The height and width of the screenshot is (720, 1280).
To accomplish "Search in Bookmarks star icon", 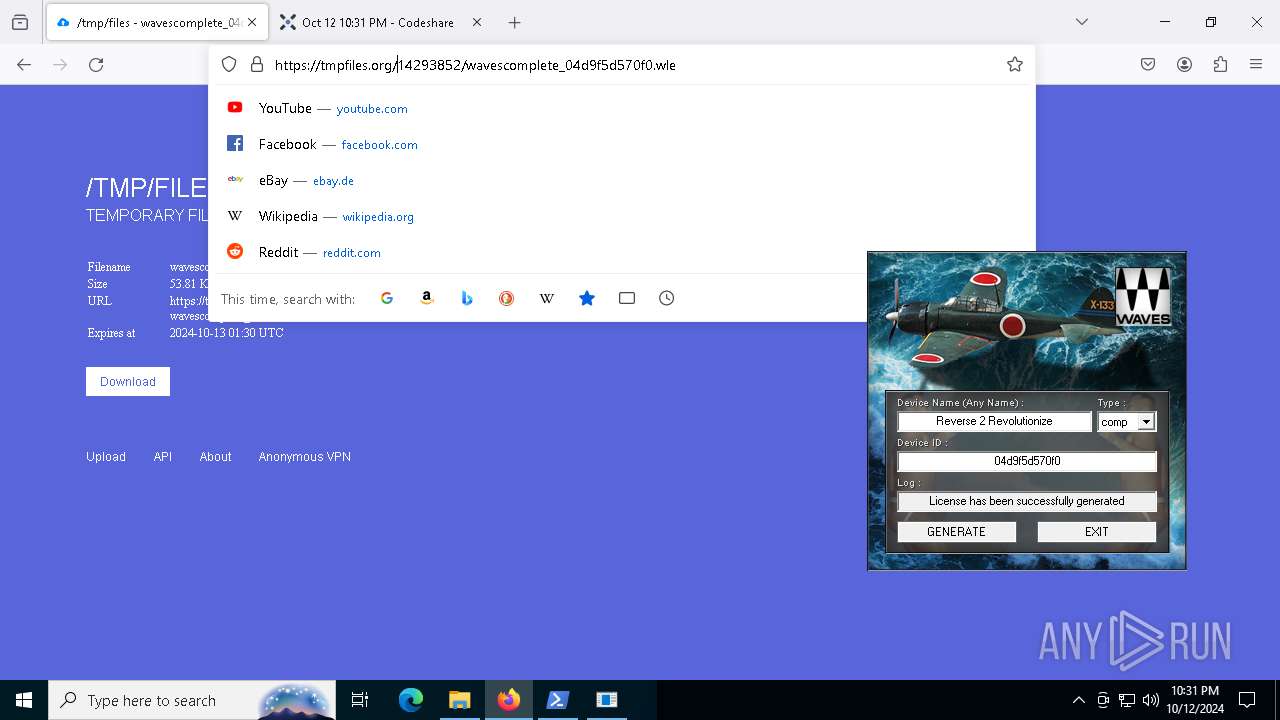I will click(587, 298).
